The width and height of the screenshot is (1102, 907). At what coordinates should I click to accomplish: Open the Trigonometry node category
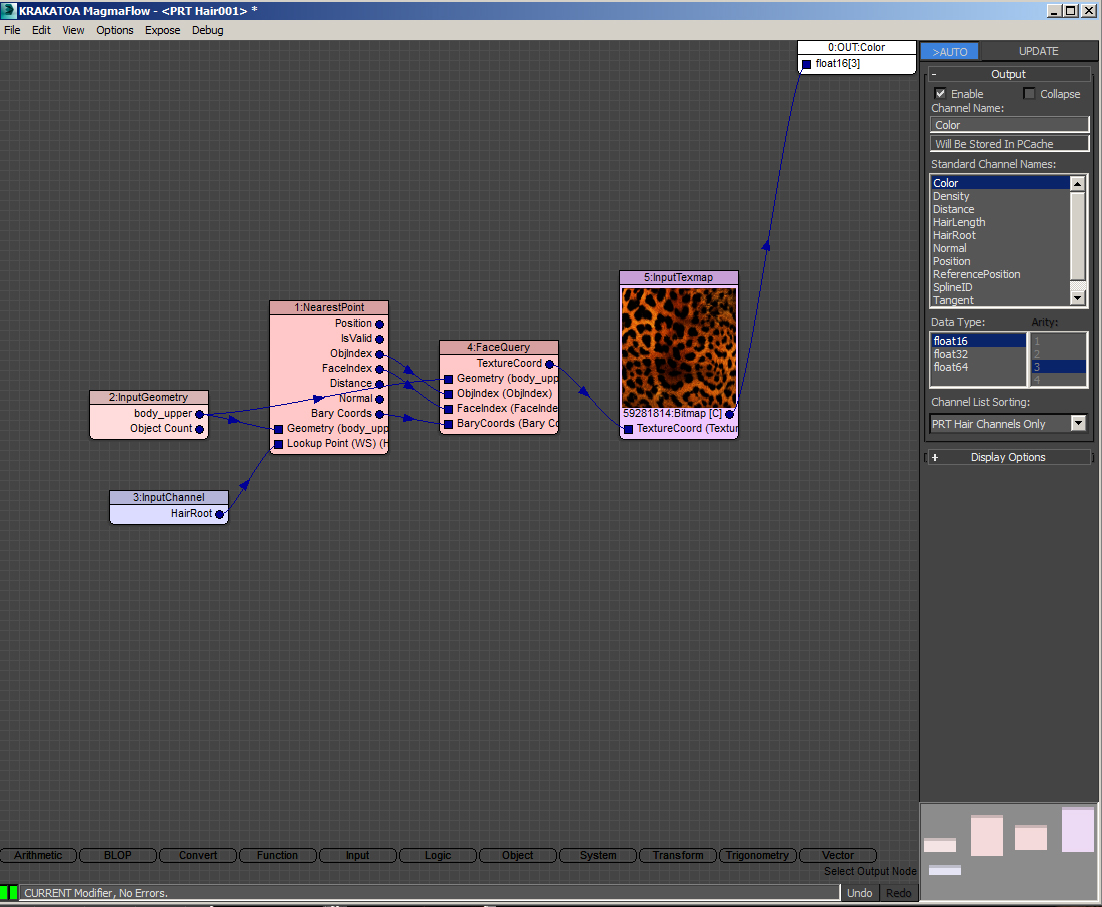(758, 855)
